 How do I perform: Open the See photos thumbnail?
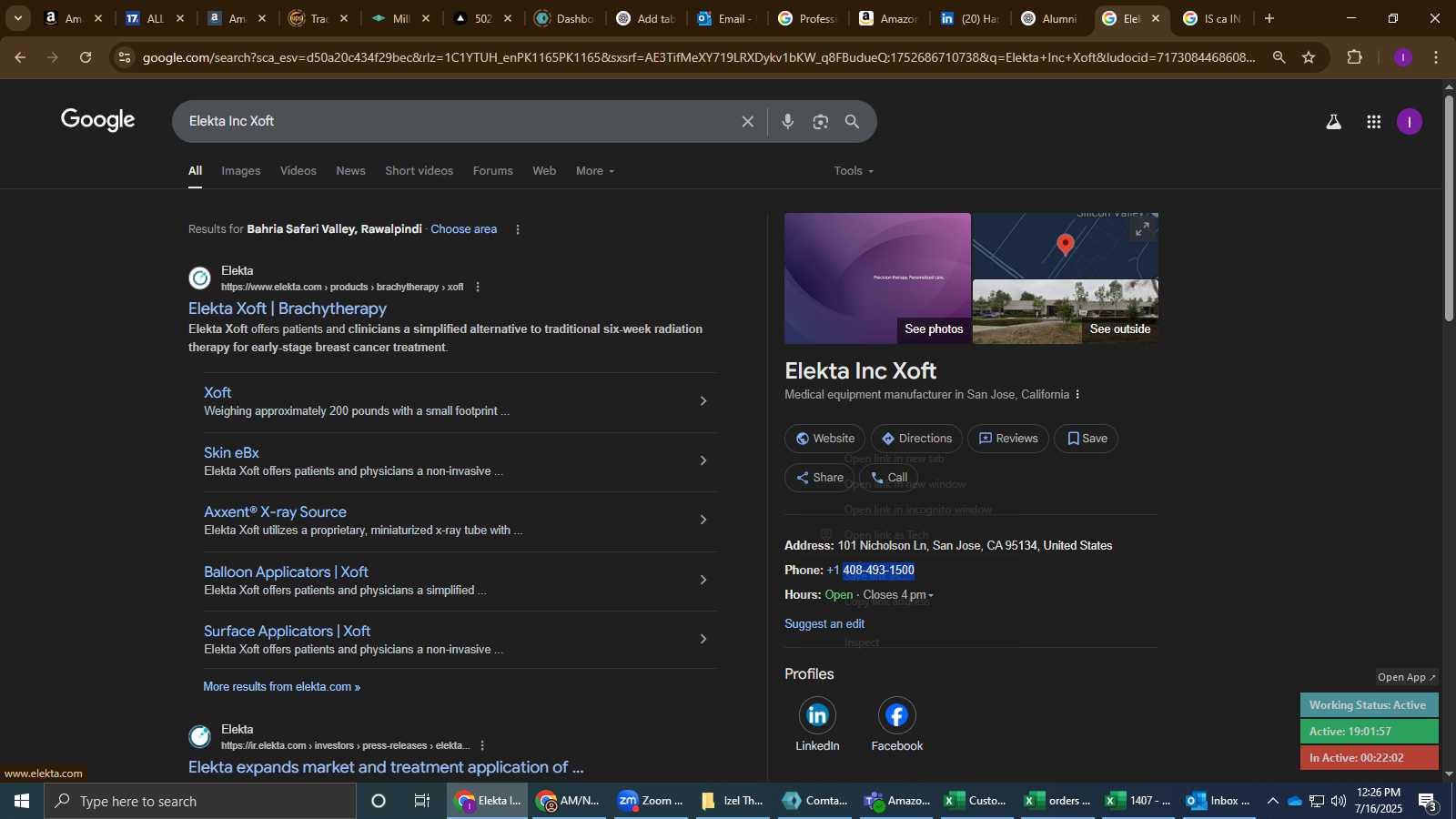pyautogui.click(x=877, y=278)
